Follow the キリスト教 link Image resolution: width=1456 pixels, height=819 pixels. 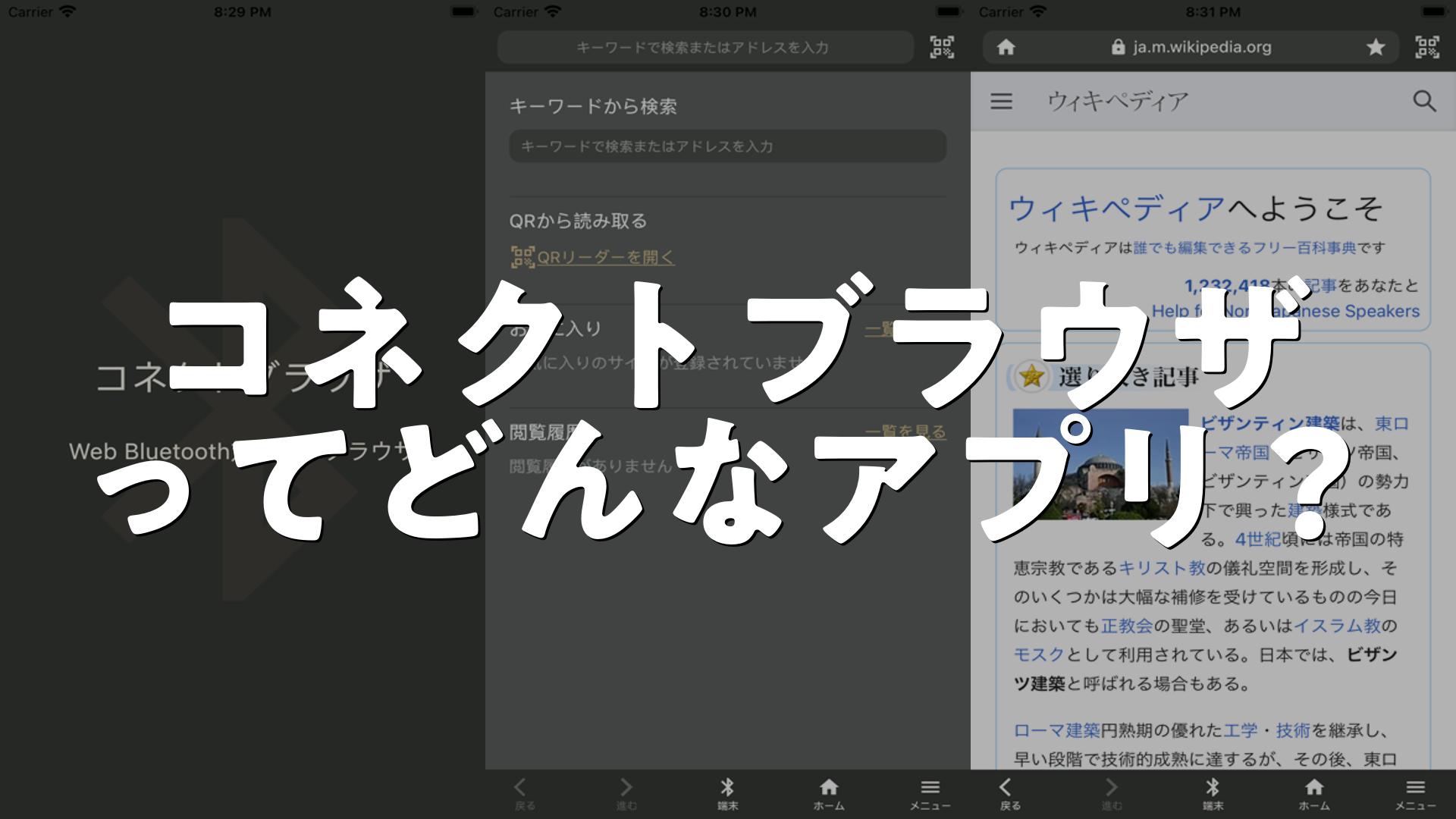coord(1162,568)
